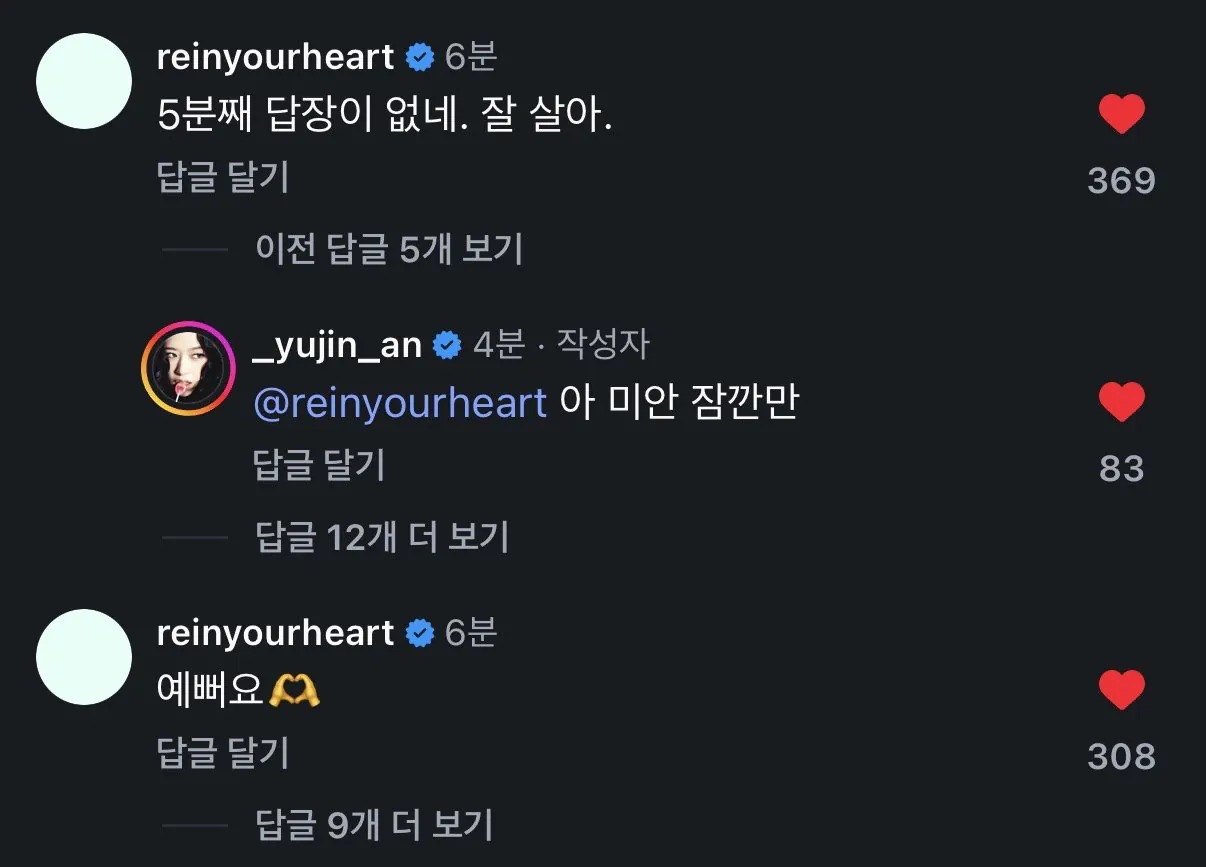Open _yujin_an's profile picture
Viewport: 1206px width, 867px height.
pyautogui.click(x=188, y=369)
